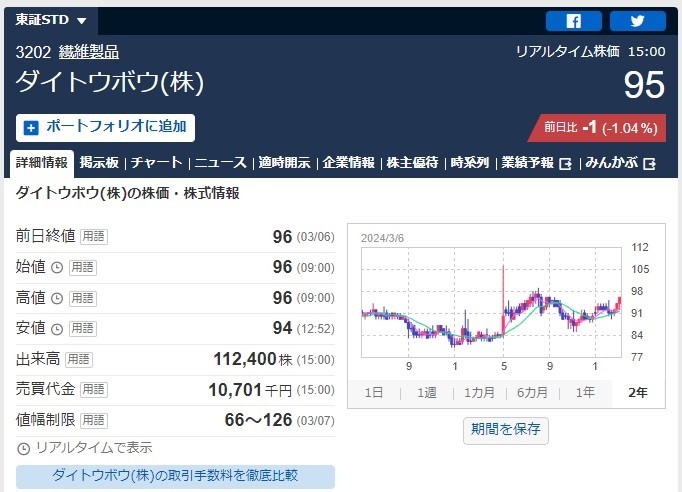Click the chart date label 2024/3/6
The width and height of the screenshot is (682, 492).
[382, 238]
